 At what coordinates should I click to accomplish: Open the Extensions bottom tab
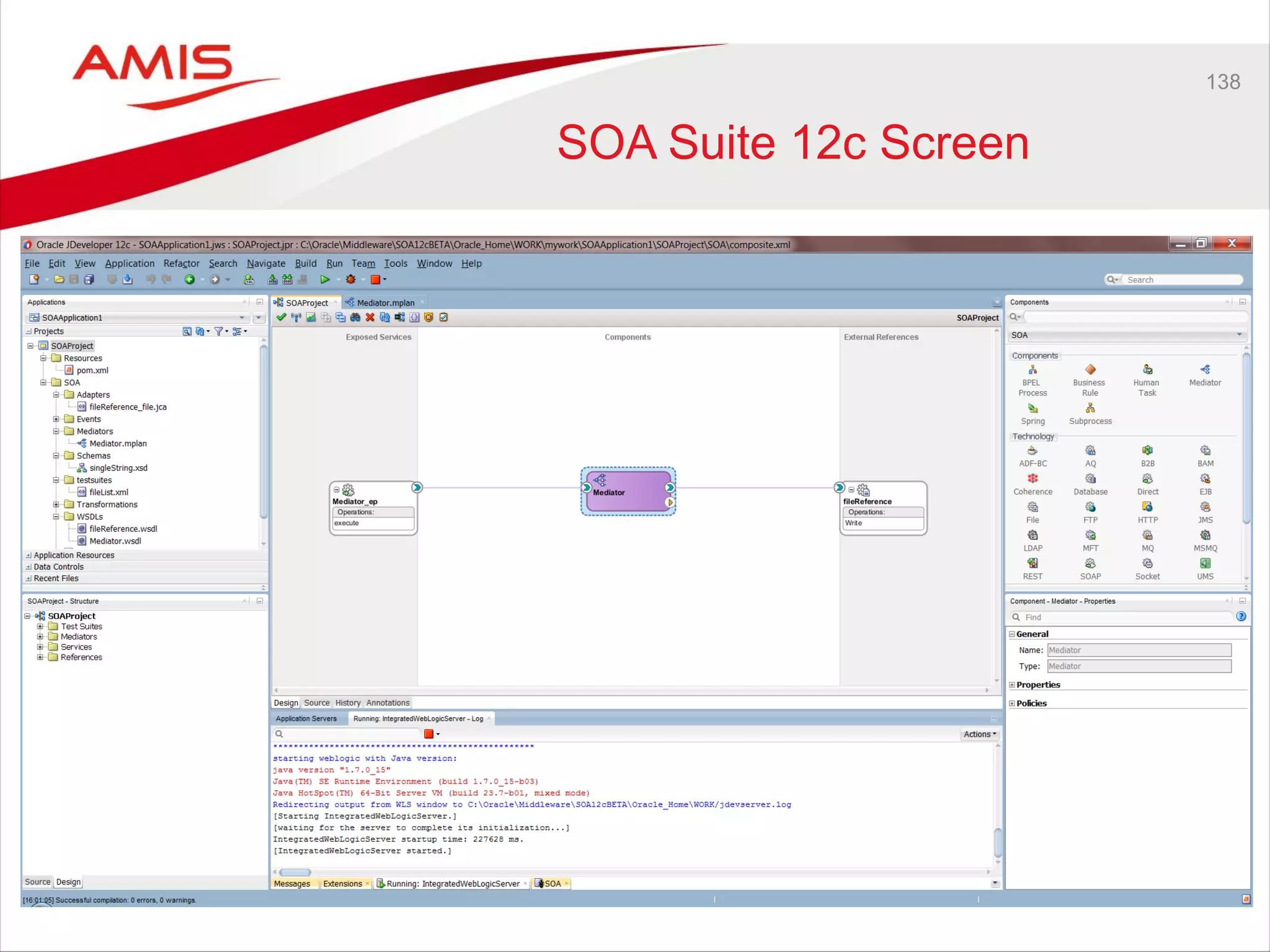343,884
